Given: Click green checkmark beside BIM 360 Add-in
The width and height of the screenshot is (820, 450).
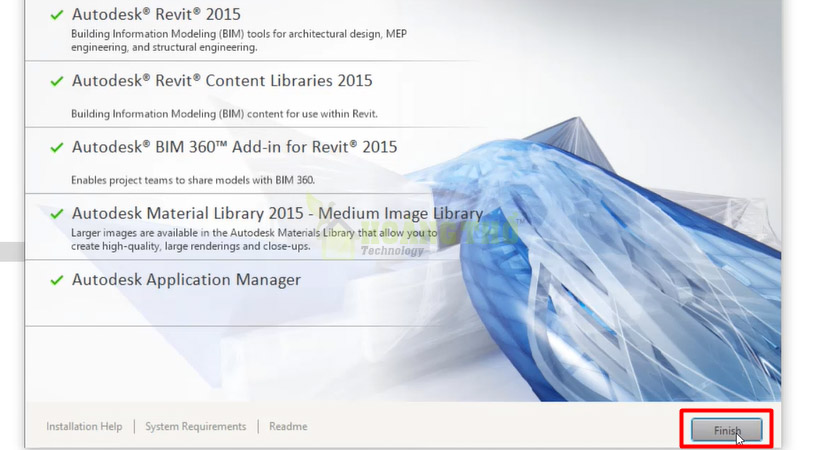Looking at the screenshot, I should coord(56,148).
